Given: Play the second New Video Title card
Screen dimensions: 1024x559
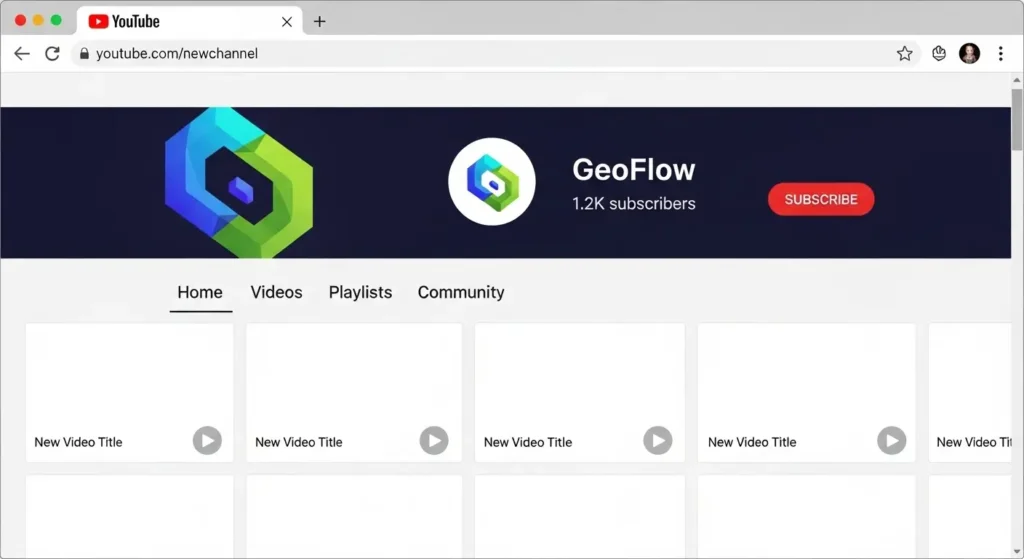Looking at the screenshot, I should 434,441.
